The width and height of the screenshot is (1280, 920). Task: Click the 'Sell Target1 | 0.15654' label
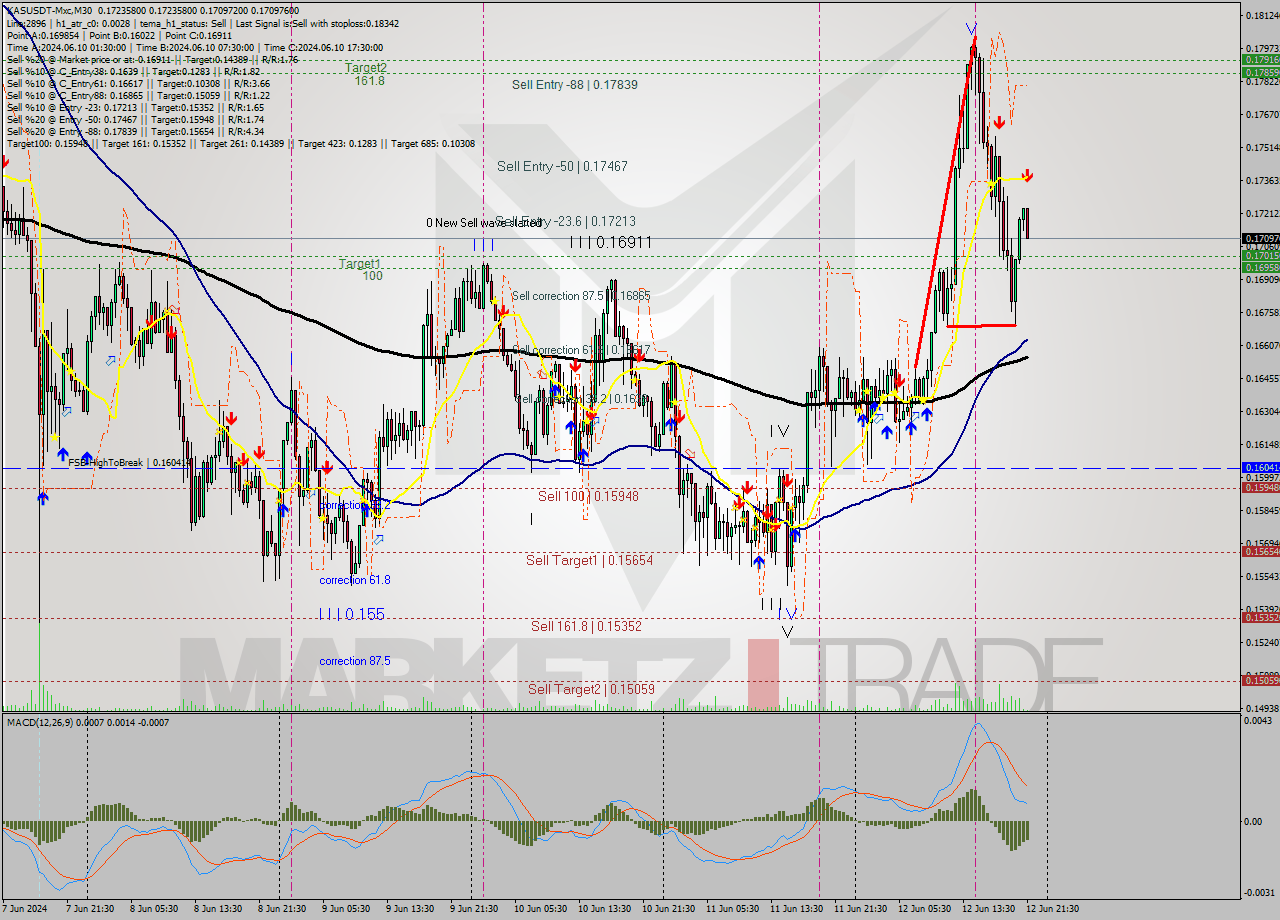pos(590,561)
